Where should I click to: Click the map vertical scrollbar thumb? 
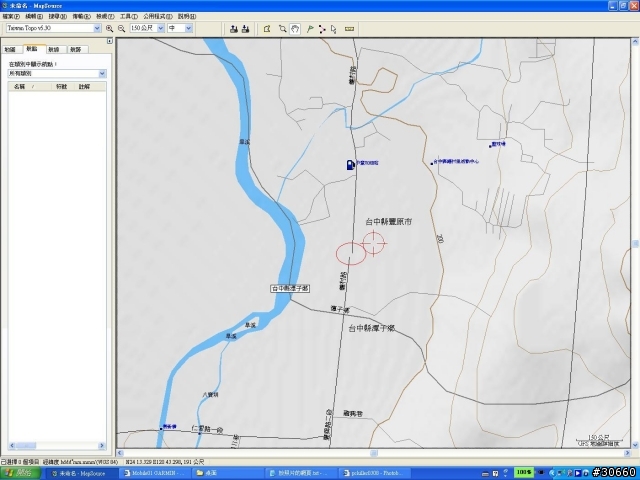[x=635, y=244]
